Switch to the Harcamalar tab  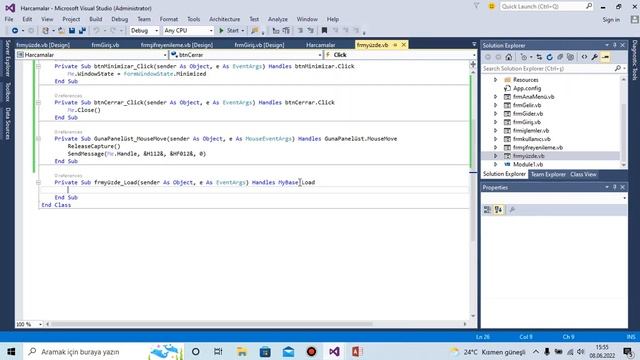[x=321, y=45]
